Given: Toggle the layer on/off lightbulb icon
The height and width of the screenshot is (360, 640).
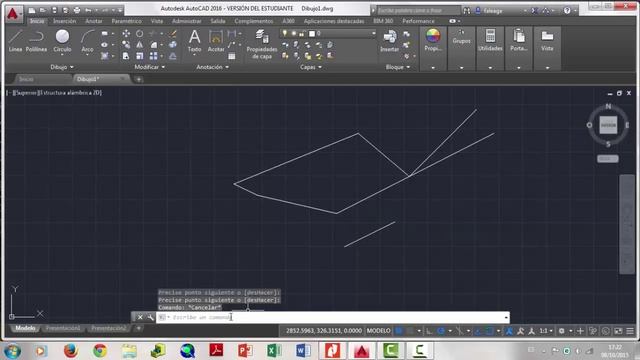Looking at the screenshot, I should click(x=284, y=33).
